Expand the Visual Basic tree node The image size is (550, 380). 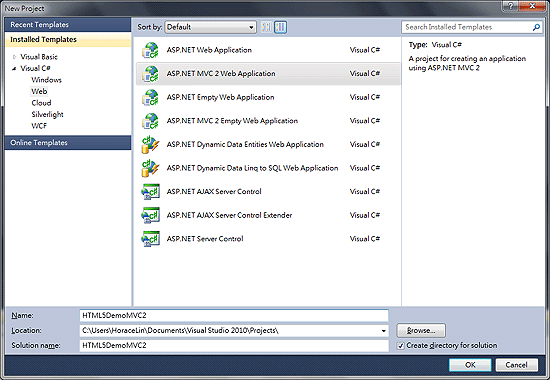click(14, 57)
